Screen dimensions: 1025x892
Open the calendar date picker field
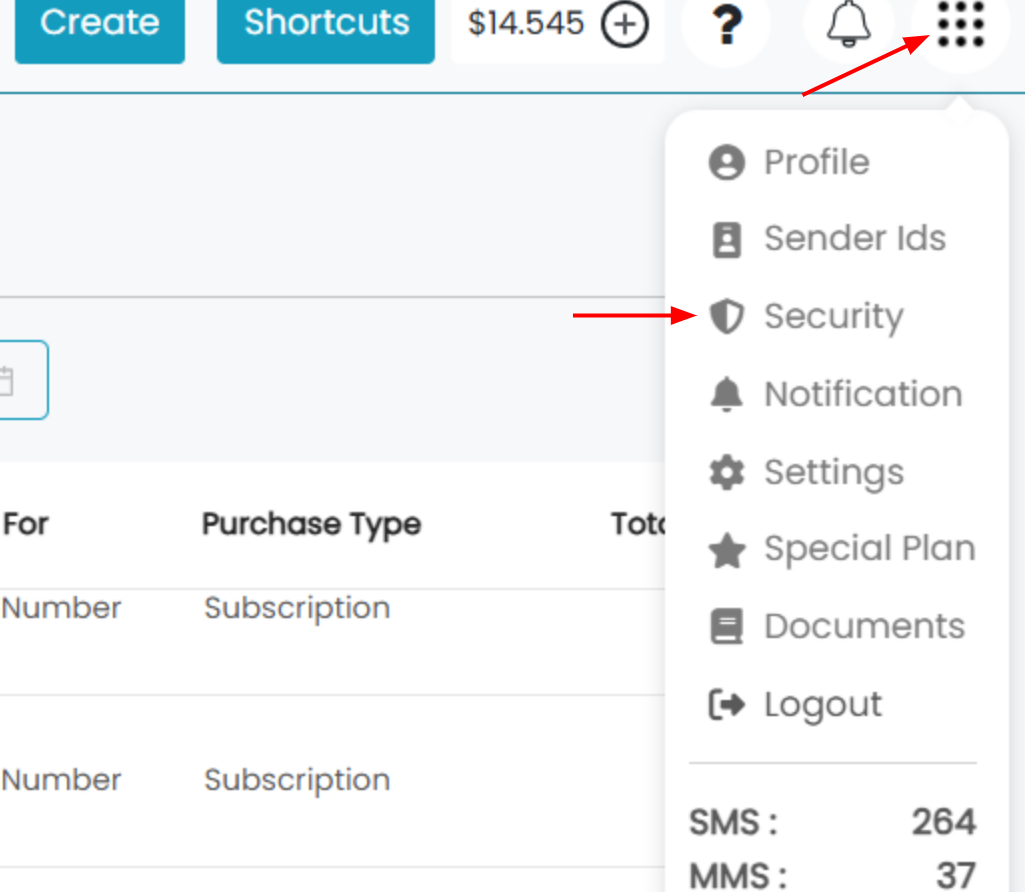[x=22, y=380]
